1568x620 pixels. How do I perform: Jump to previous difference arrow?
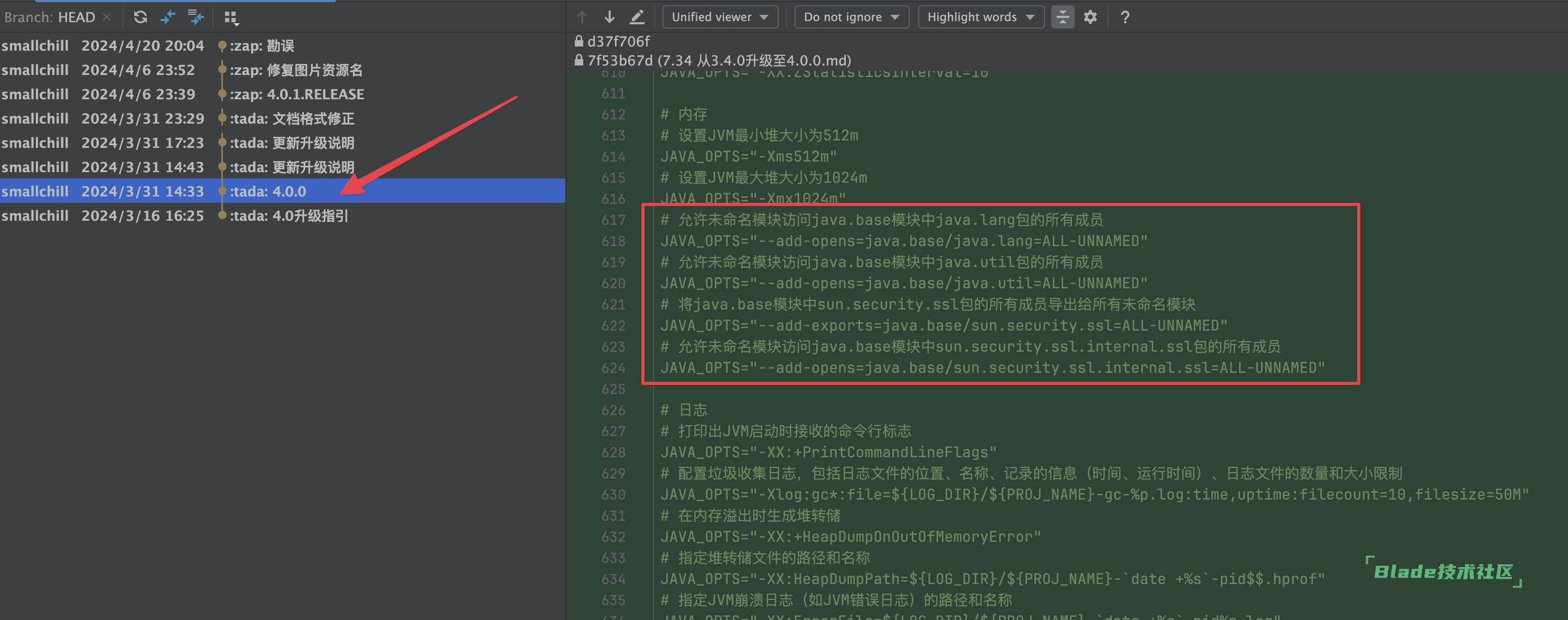point(582,17)
